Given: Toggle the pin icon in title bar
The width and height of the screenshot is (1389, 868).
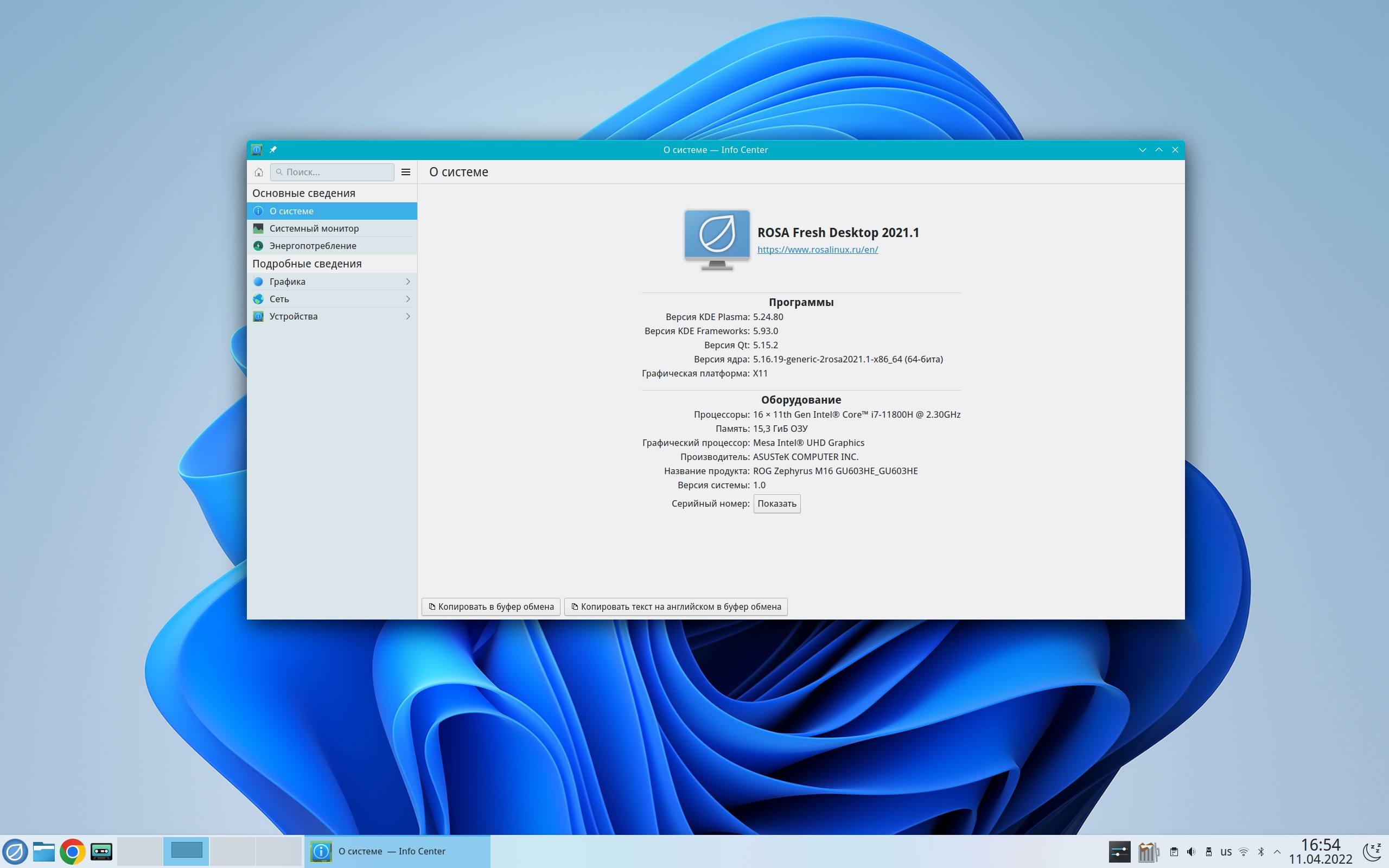Looking at the screenshot, I should pos(273,150).
